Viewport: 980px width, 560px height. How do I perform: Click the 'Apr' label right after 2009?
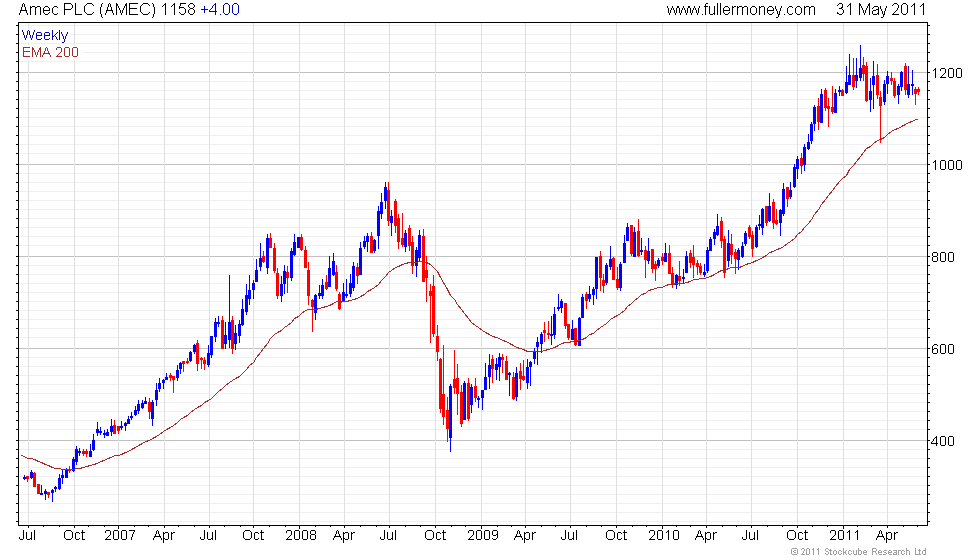525,536
